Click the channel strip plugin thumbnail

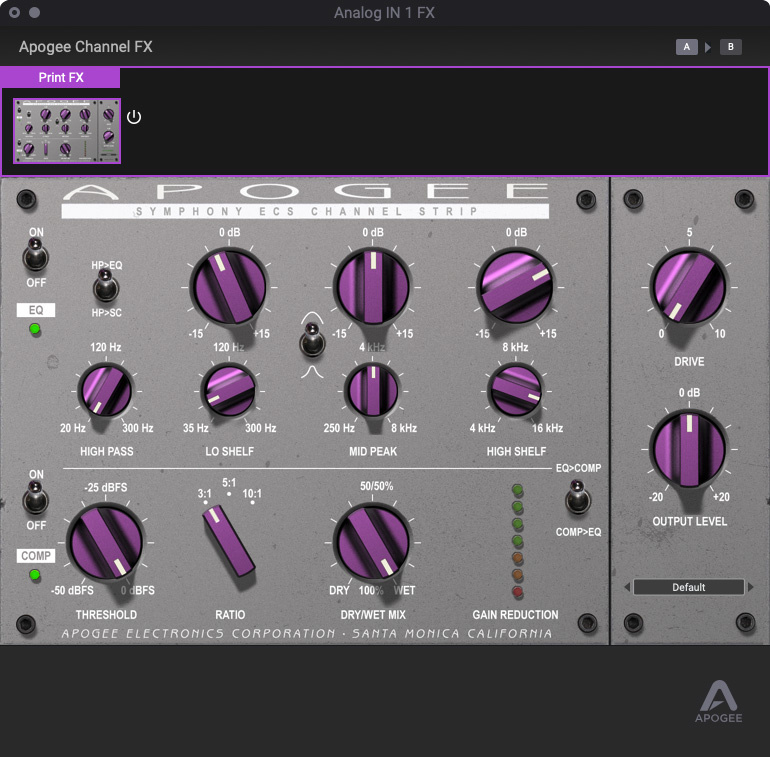tap(67, 130)
